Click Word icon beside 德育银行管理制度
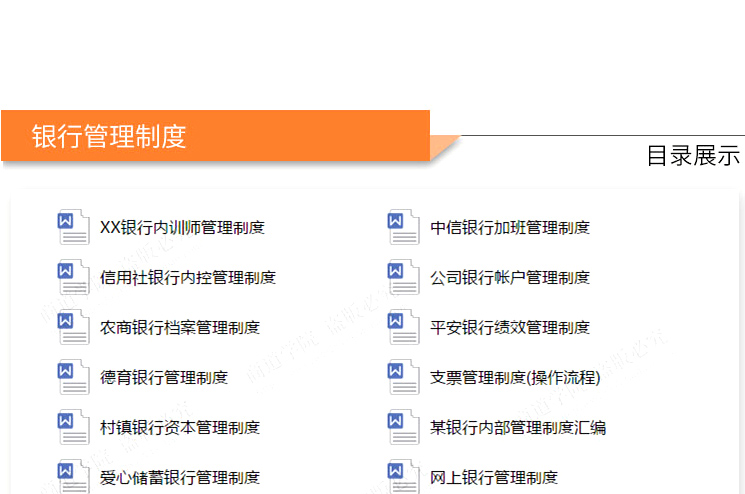The height and width of the screenshot is (494, 745). click(73, 377)
